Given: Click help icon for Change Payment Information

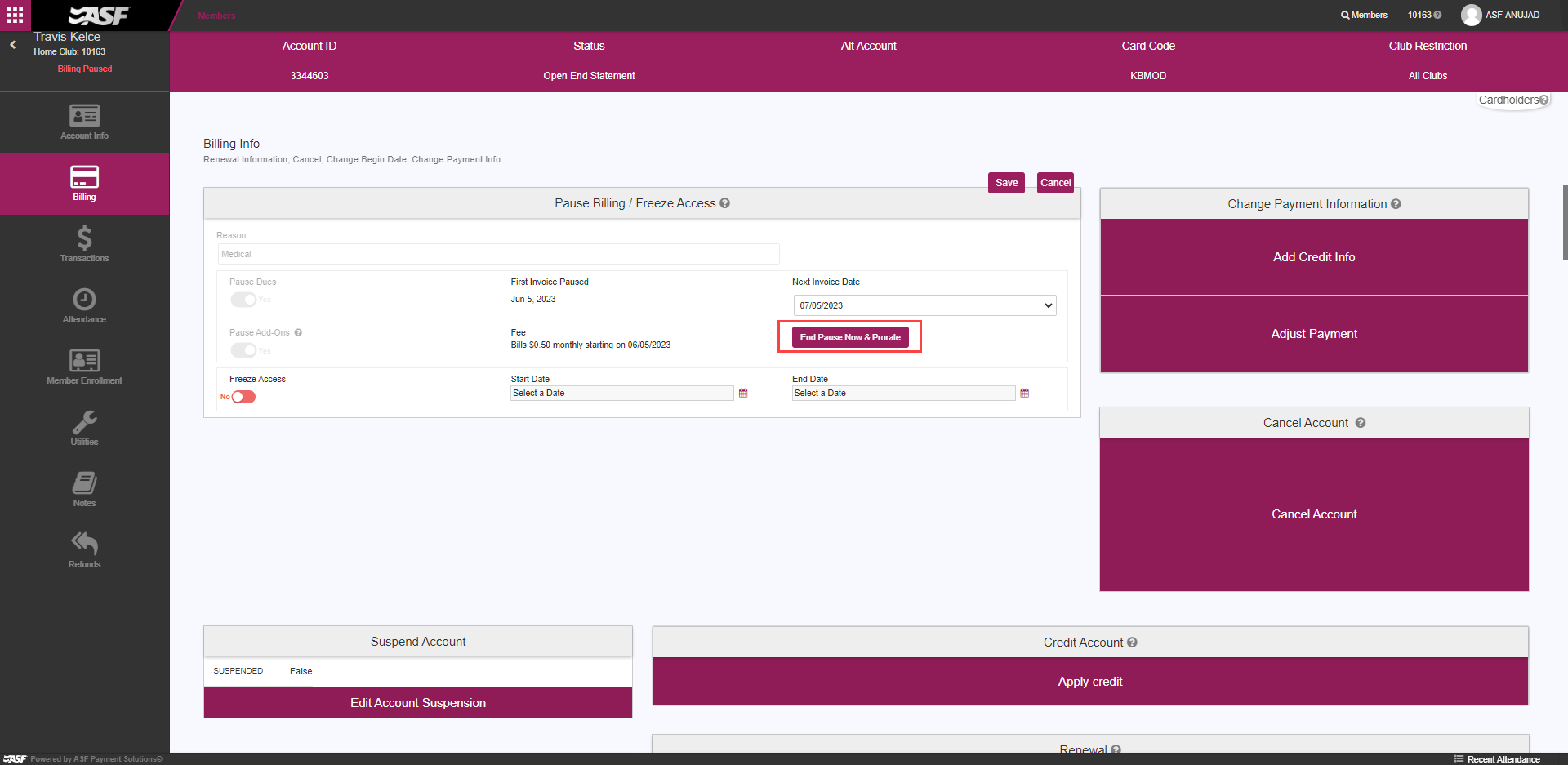Looking at the screenshot, I should tap(1396, 204).
